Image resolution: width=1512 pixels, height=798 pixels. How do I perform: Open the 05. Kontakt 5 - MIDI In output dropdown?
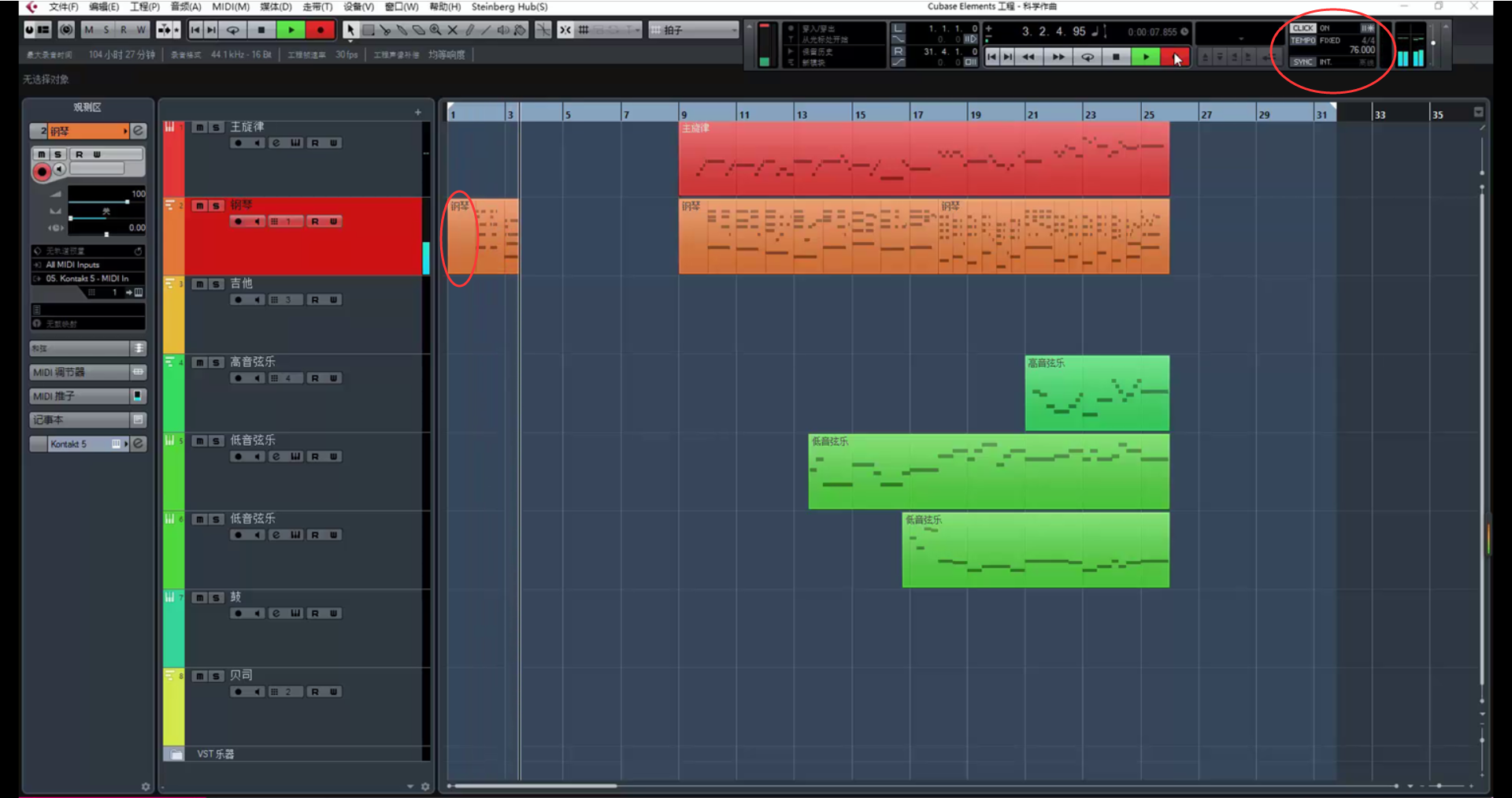(88, 278)
